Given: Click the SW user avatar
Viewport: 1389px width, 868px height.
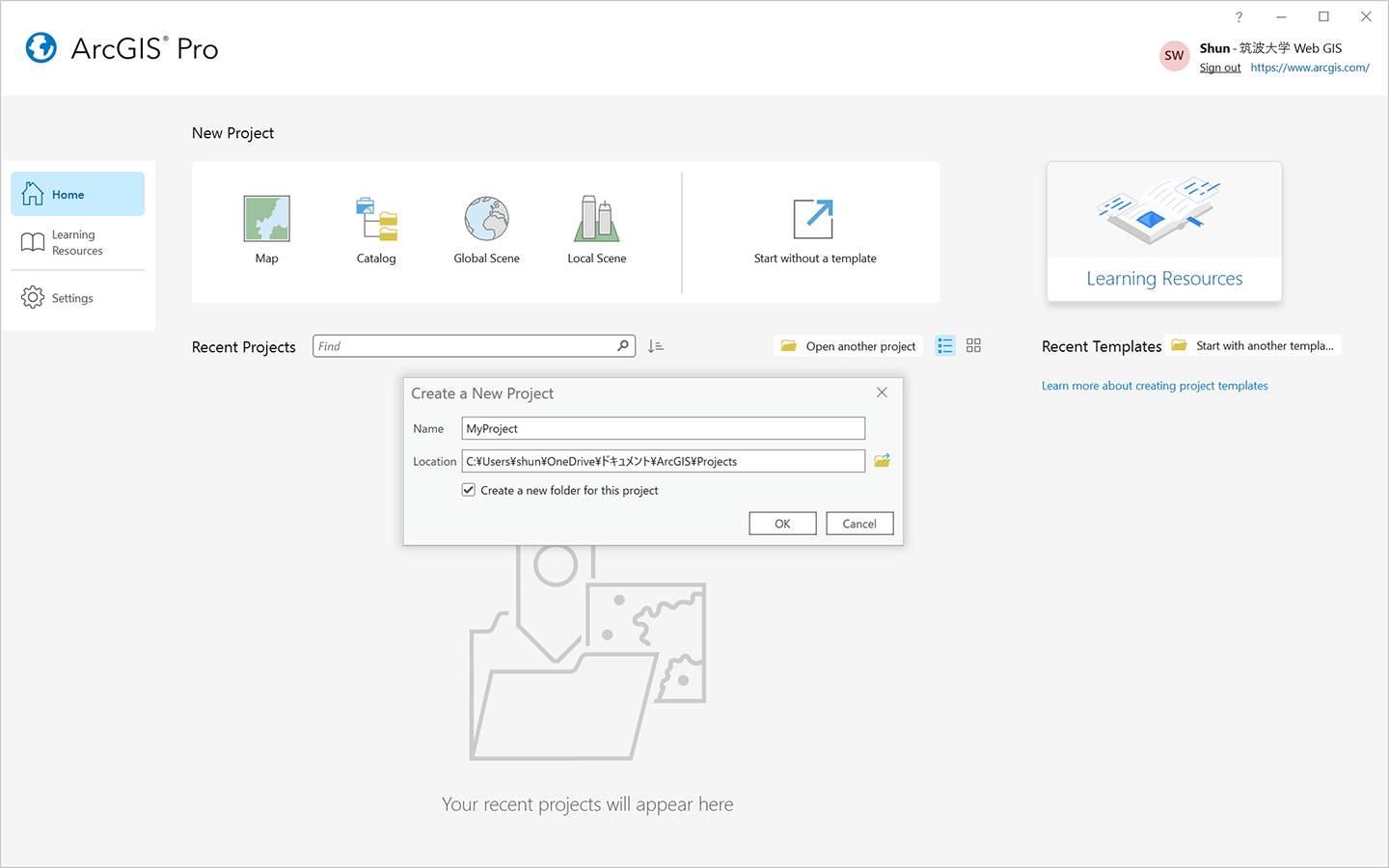Looking at the screenshot, I should click(1174, 56).
